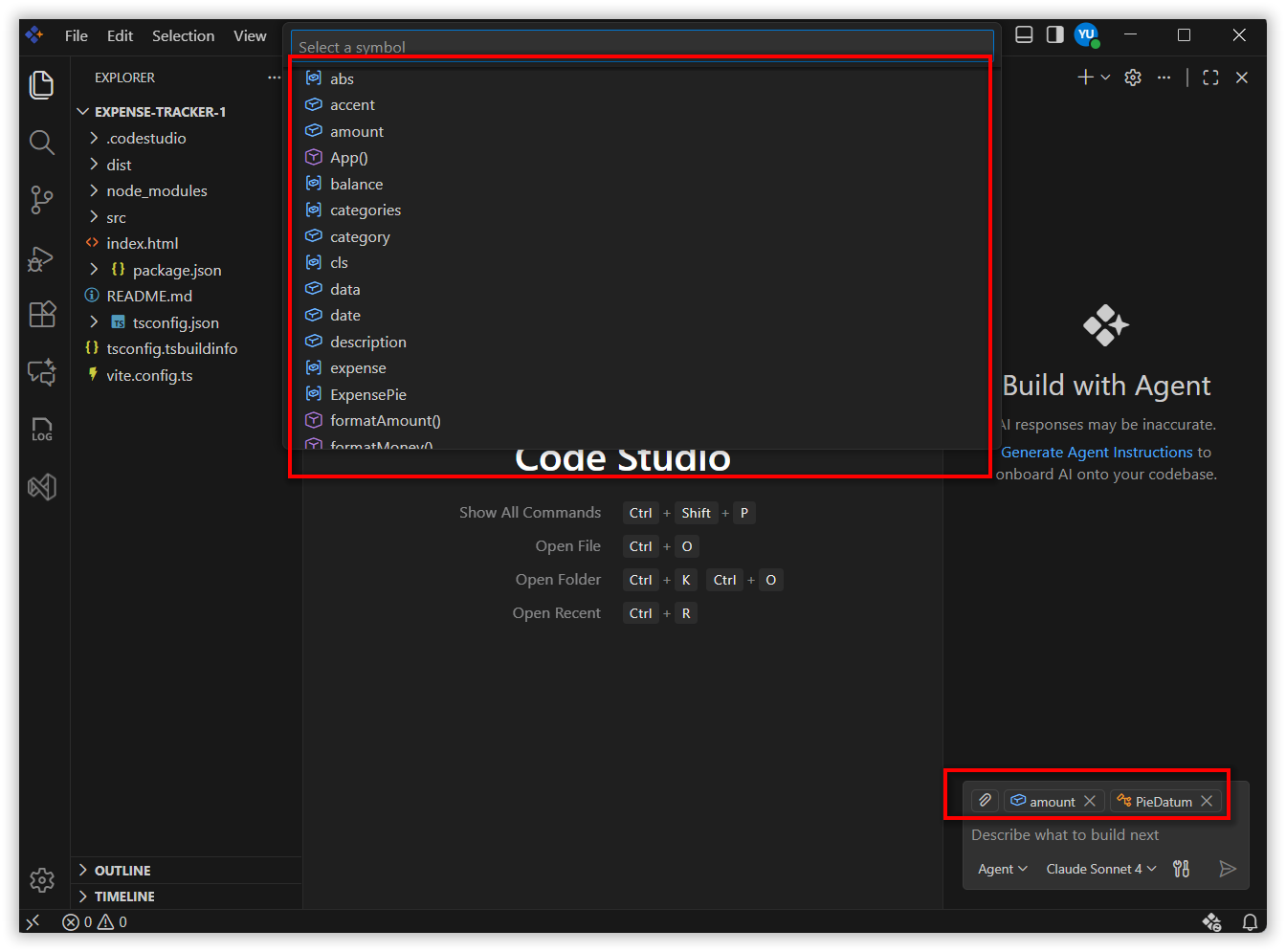
Task: Open the Agent mode dropdown
Action: [x=1002, y=869]
